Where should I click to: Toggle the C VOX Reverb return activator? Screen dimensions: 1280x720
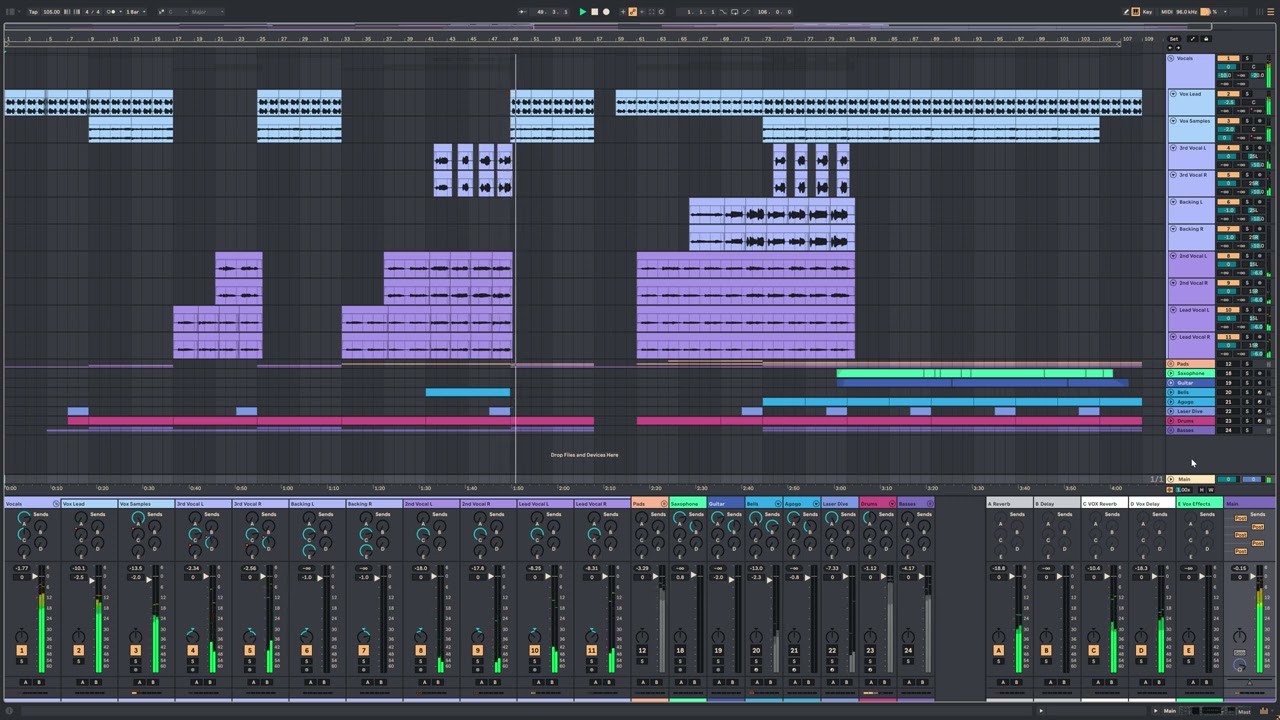[x=1093, y=650]
